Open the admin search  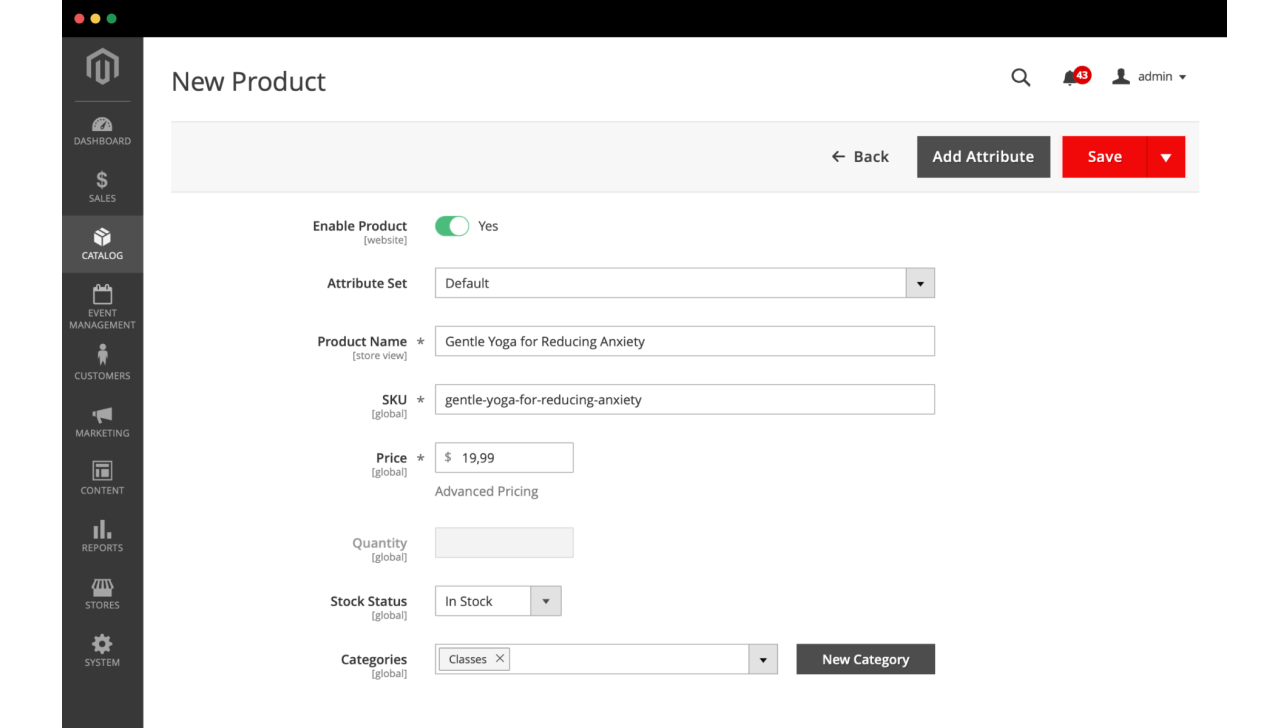point(1020,76)
